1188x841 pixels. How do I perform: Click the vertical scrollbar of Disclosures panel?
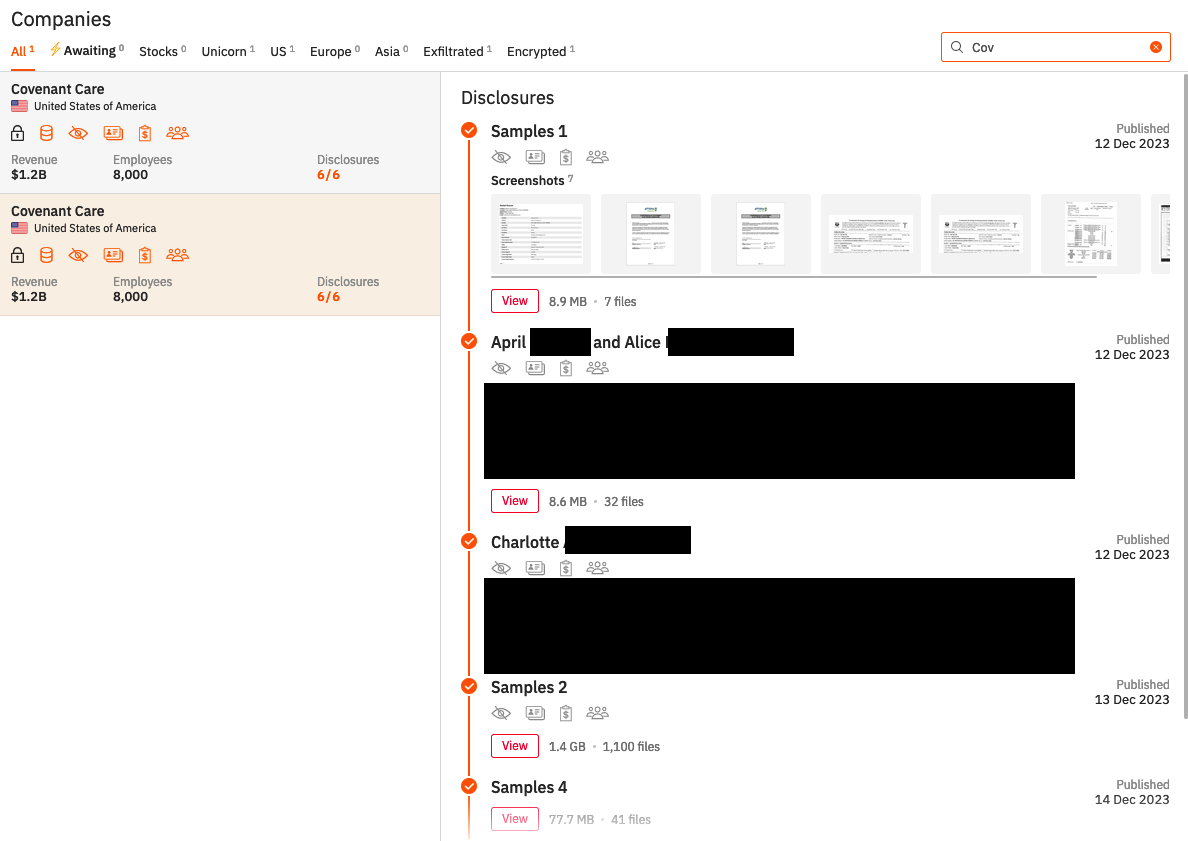point(1185,395)
